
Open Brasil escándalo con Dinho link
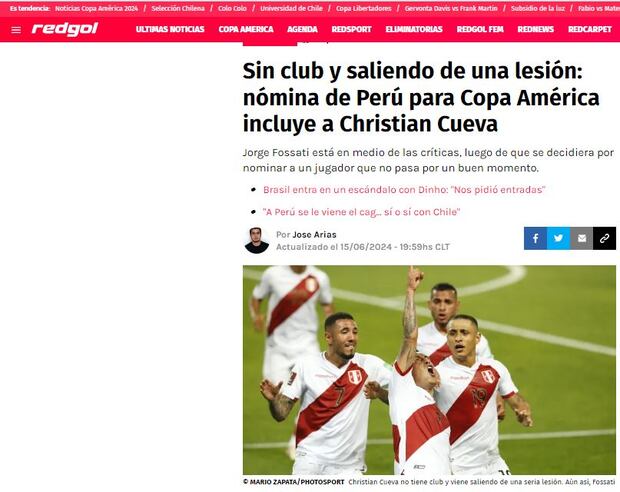404,190
